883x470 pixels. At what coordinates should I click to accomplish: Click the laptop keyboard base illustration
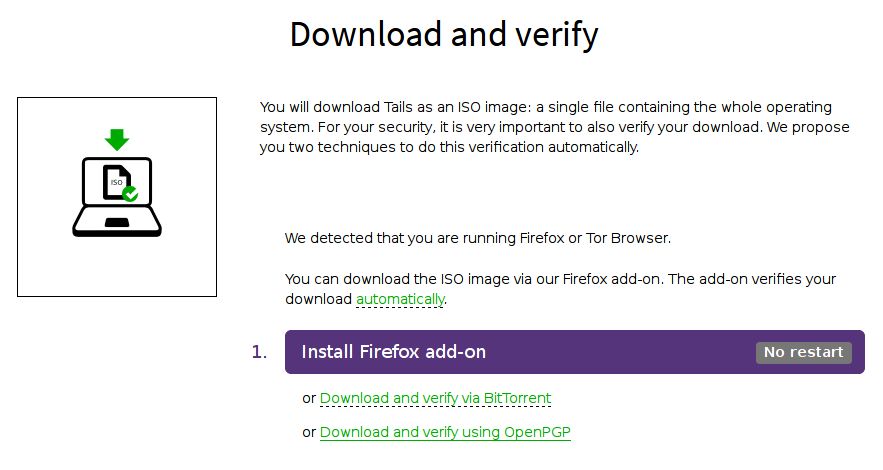(117, 221)
